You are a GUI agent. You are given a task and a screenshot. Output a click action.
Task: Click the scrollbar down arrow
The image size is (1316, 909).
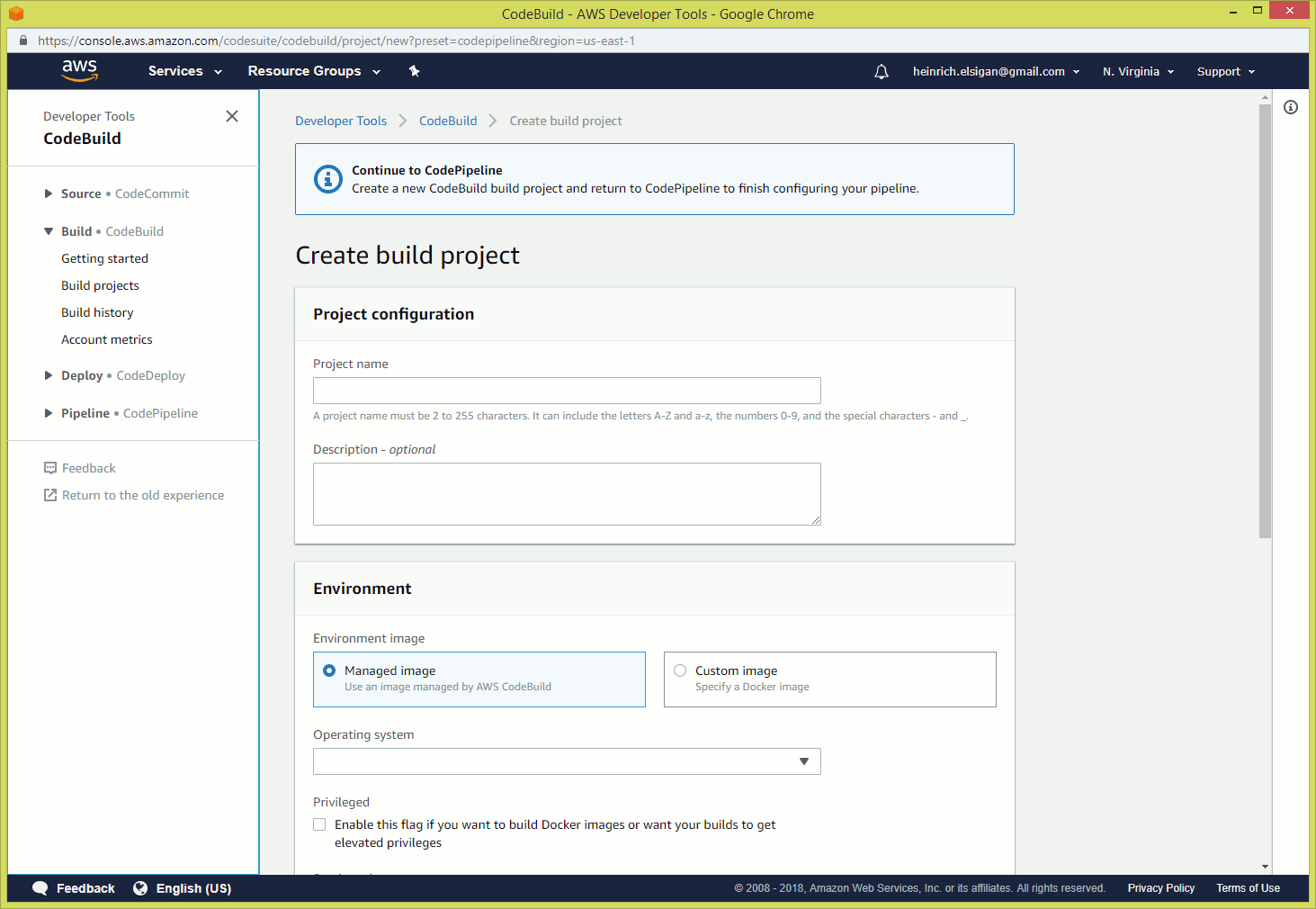(x=1265, y=867)
